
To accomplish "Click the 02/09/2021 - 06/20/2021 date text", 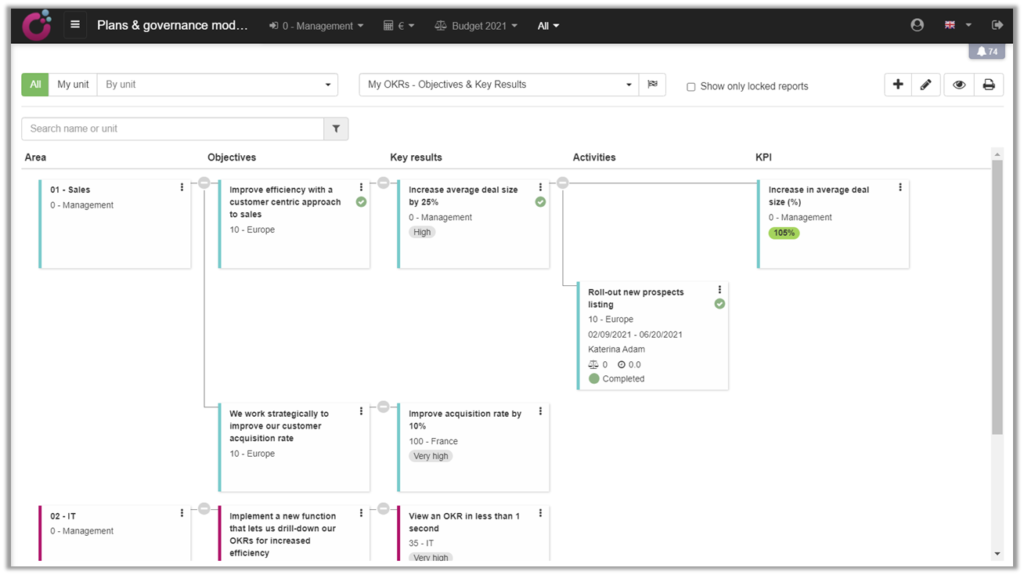I will click(x=635, y=335).
